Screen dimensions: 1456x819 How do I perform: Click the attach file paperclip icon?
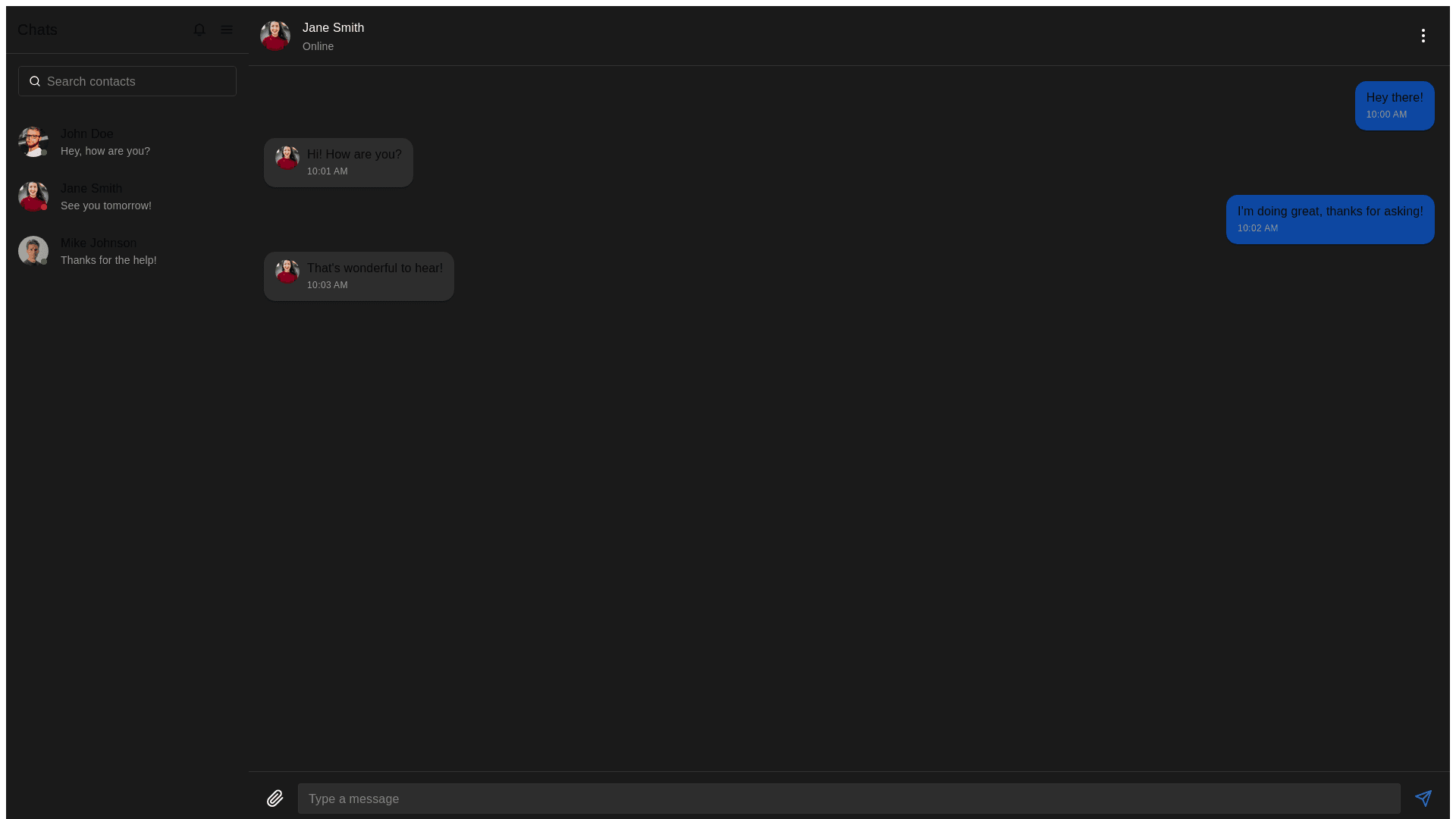[275, 799]
